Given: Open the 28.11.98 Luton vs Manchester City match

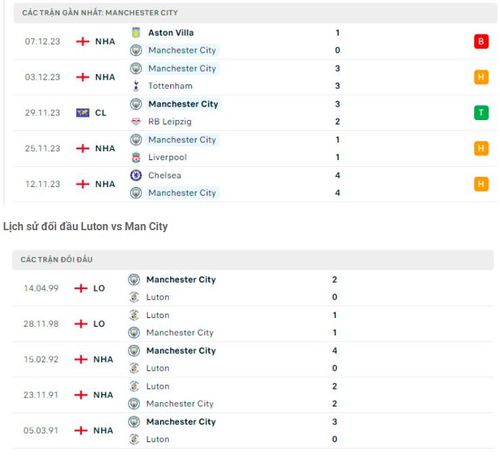Looking at the screenshot, I should (x=253, y=324).
